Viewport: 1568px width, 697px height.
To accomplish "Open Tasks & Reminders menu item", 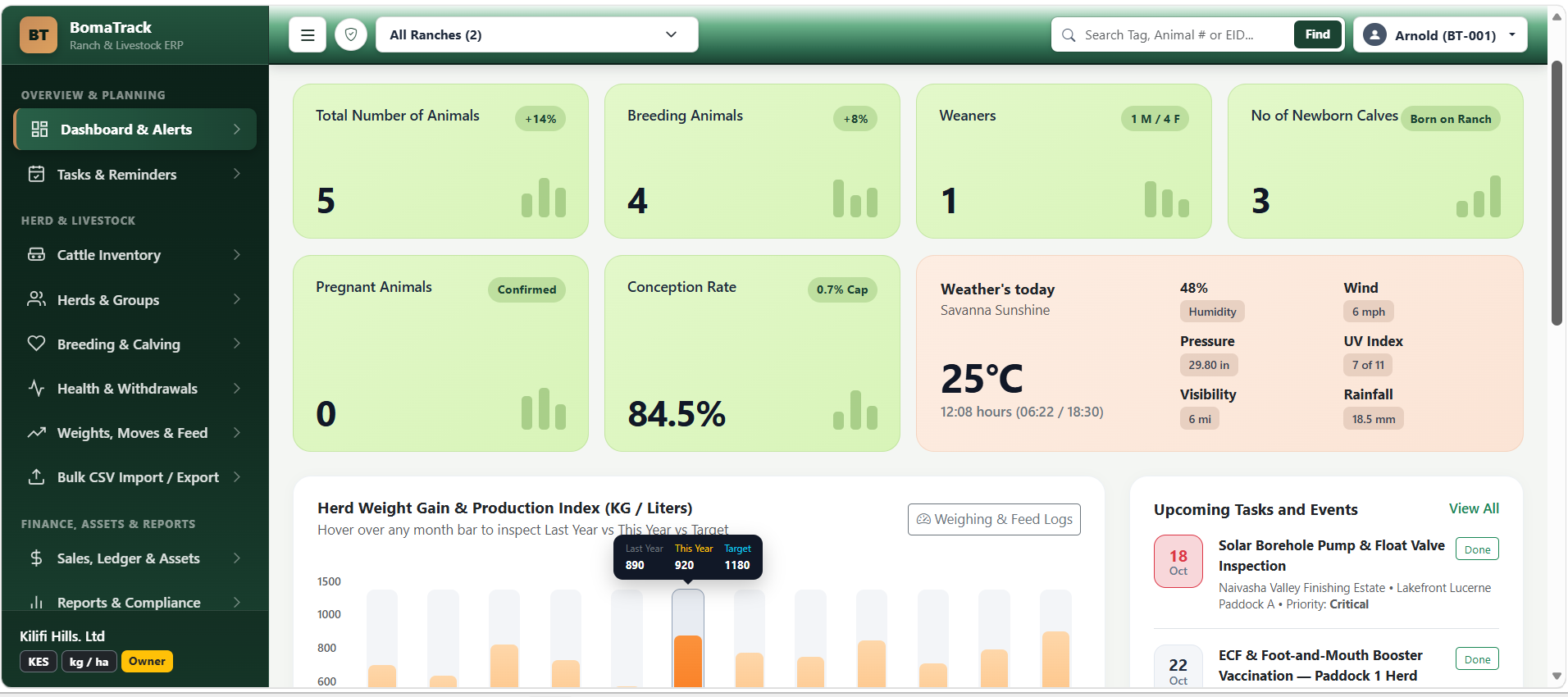I will [x=135, y=174].
